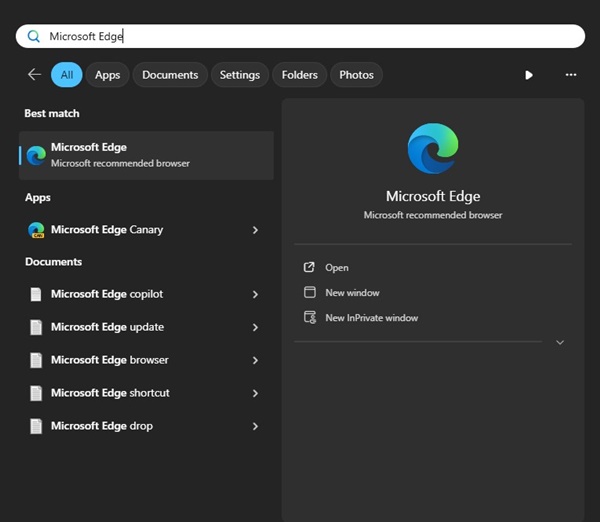Click the play arrow icon beside filters
Screen dimensions: 600x522
pos(529,75)
